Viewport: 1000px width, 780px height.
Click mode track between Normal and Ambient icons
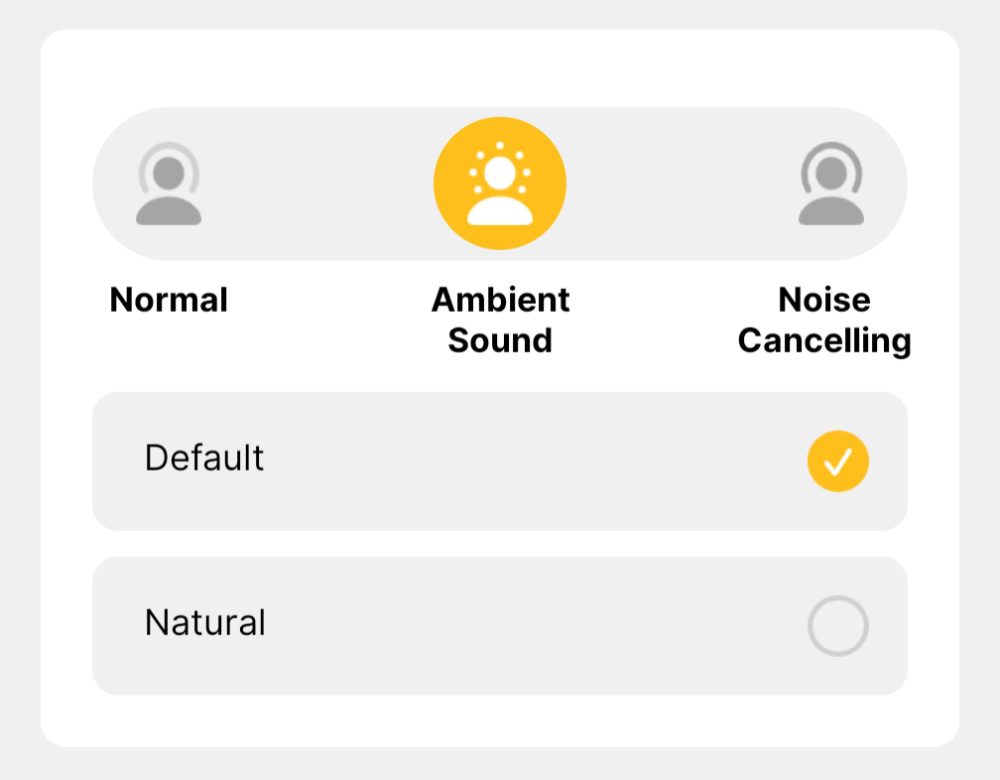pos(318,184)
